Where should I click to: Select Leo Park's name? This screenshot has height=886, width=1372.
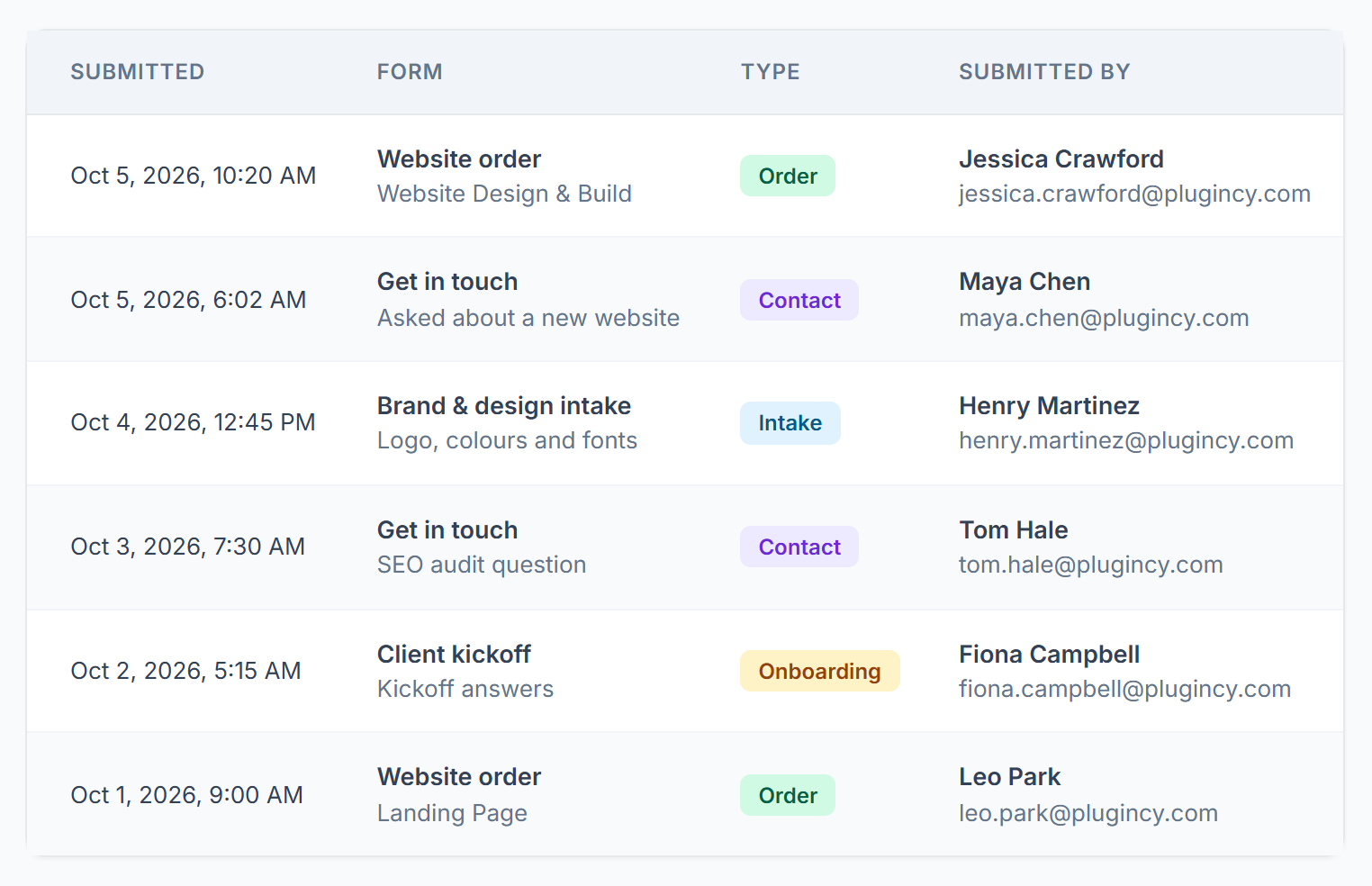pyautogui.click(x=1010, y=777)
